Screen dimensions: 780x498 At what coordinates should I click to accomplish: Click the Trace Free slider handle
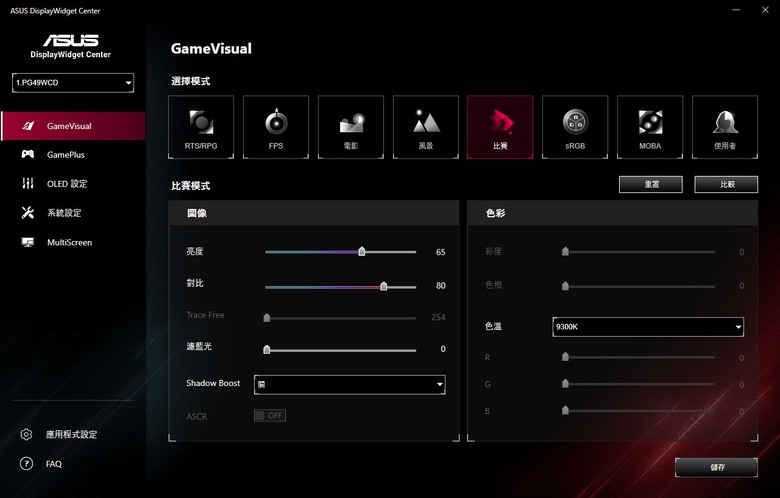pos(267,317)
